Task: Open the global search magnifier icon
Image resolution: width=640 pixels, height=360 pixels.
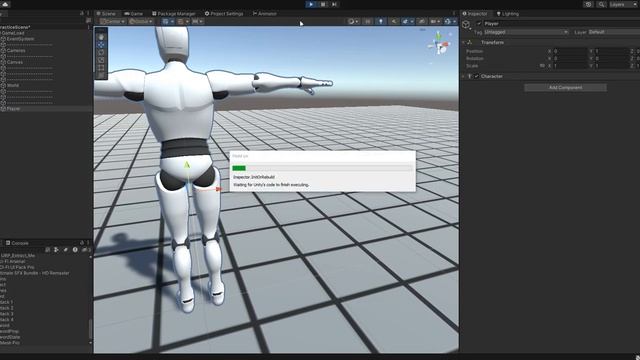Action: pos(601,4)
